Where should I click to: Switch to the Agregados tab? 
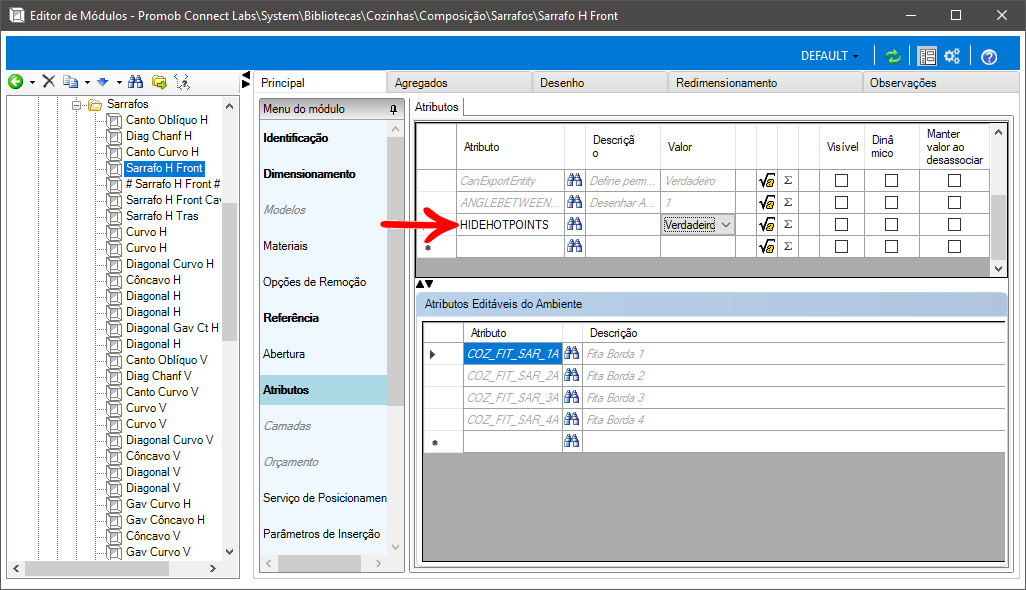tap(459, 83)
